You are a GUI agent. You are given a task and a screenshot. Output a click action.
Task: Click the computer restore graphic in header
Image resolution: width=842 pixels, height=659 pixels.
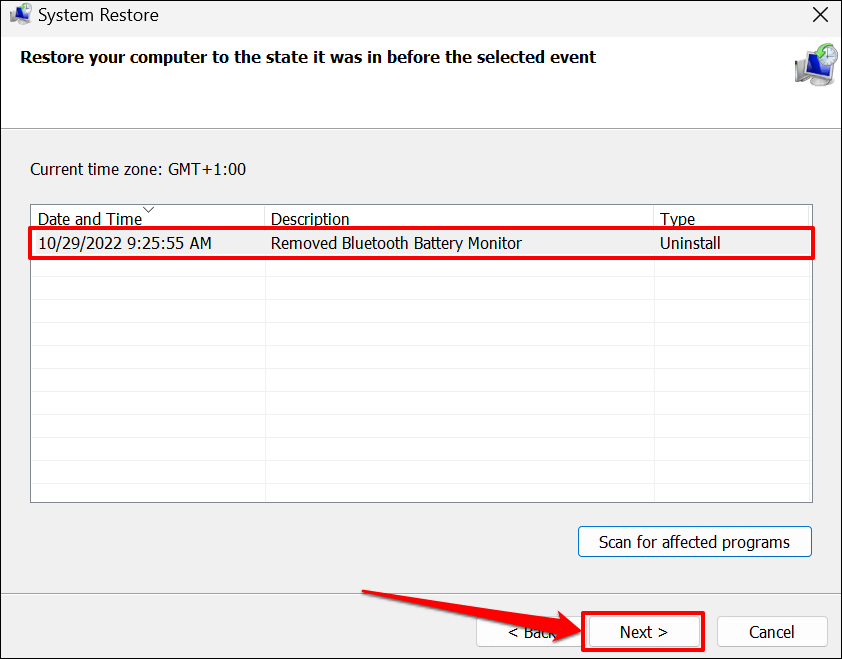[816, 64]
